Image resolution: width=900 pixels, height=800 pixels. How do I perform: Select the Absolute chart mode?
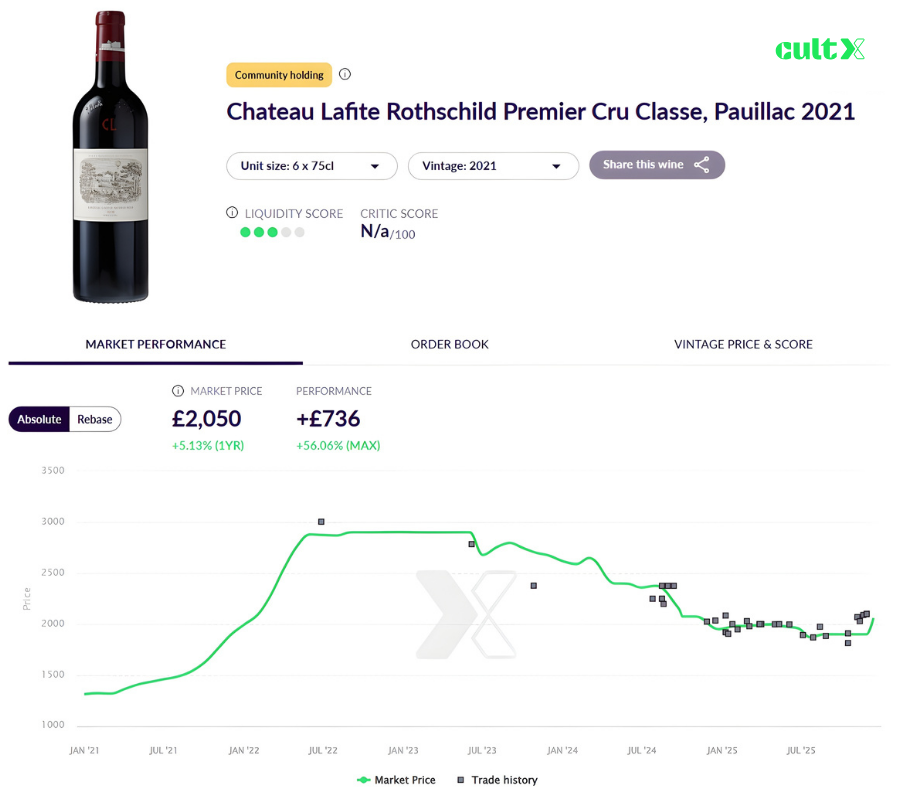(x=39, y=419)
